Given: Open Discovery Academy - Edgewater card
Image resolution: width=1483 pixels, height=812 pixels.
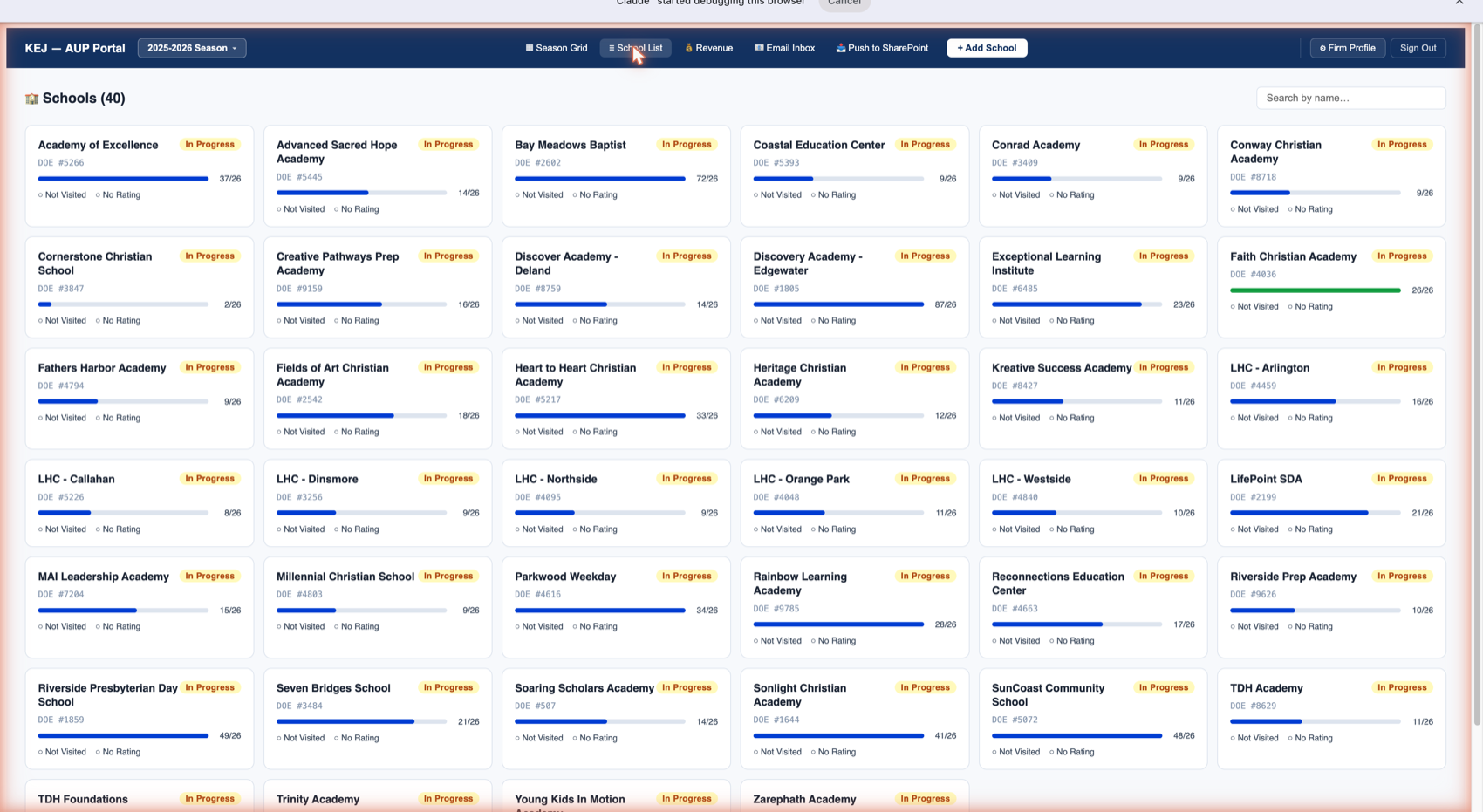Looking at the screenshot, I should pyautogui.click(x=855, y=287).
